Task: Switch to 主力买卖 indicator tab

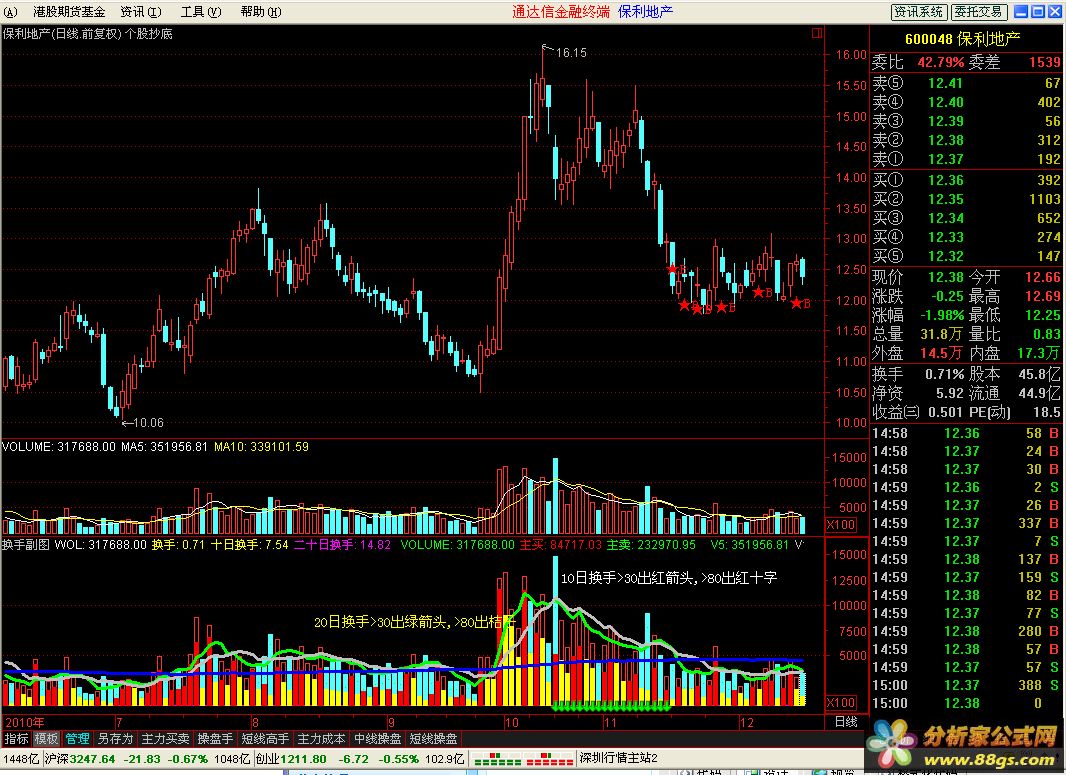Action: tap(165, 738)
